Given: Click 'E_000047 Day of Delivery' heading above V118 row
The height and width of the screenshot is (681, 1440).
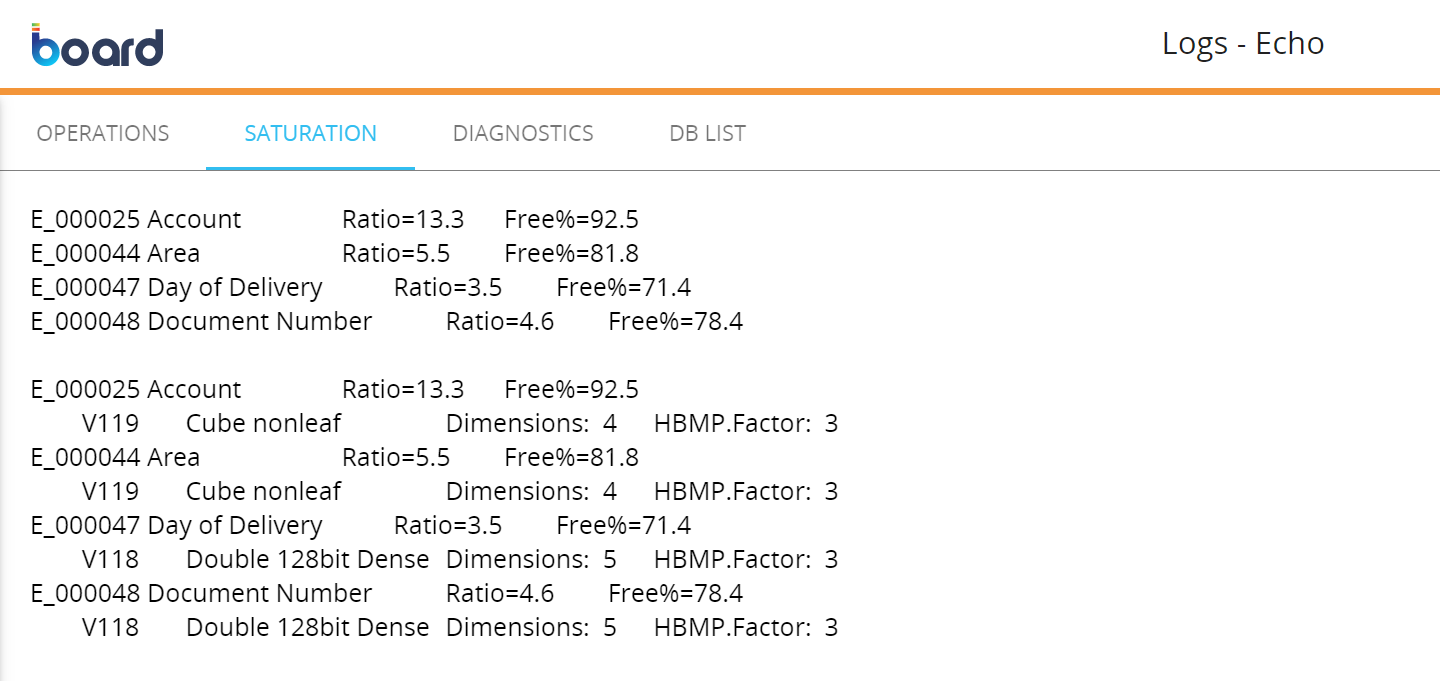Looking at the screenshot, I should coord(177,526).
